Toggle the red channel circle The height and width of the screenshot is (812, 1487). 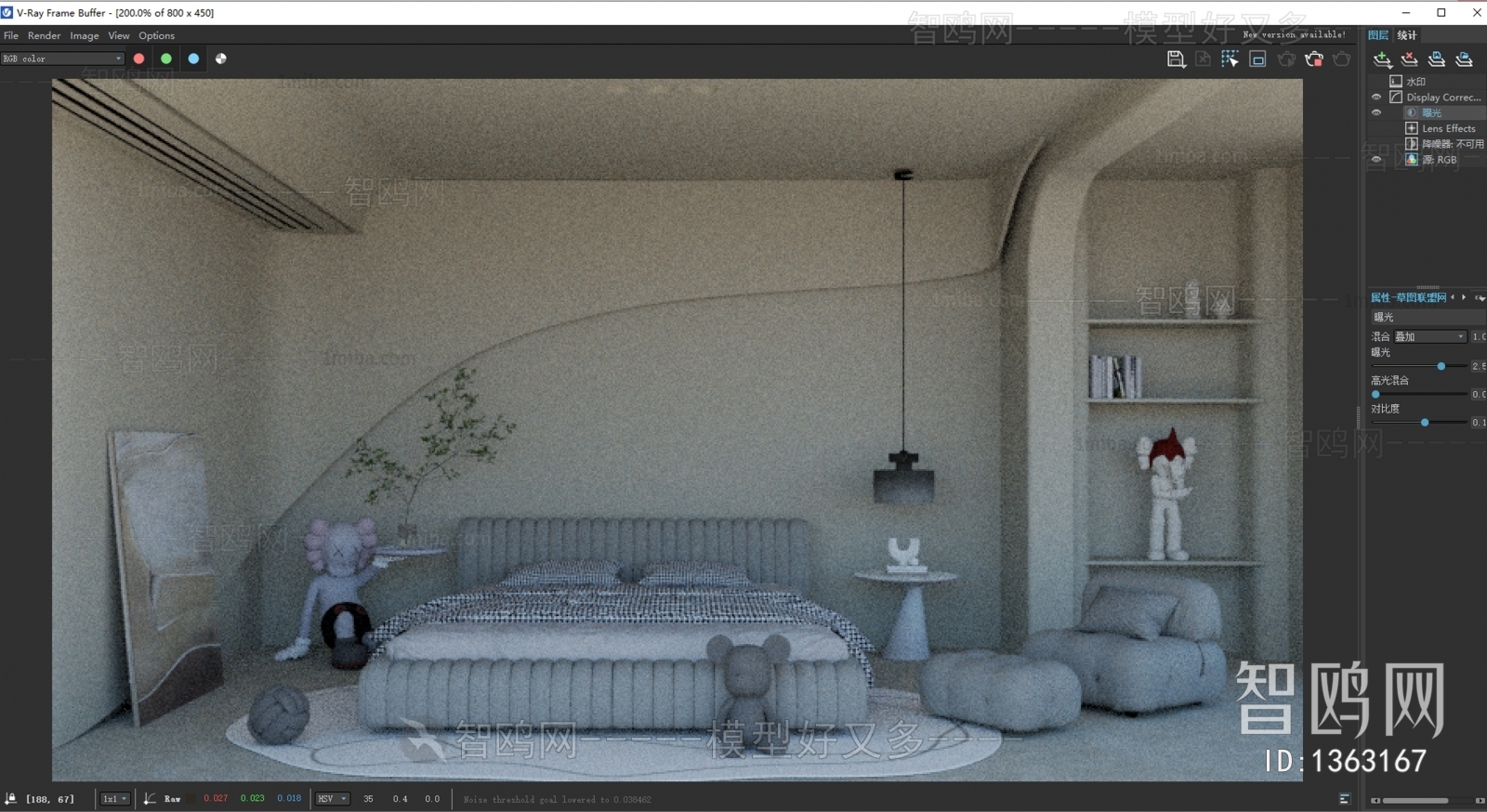pyautogui.click(x=139, y=59)
